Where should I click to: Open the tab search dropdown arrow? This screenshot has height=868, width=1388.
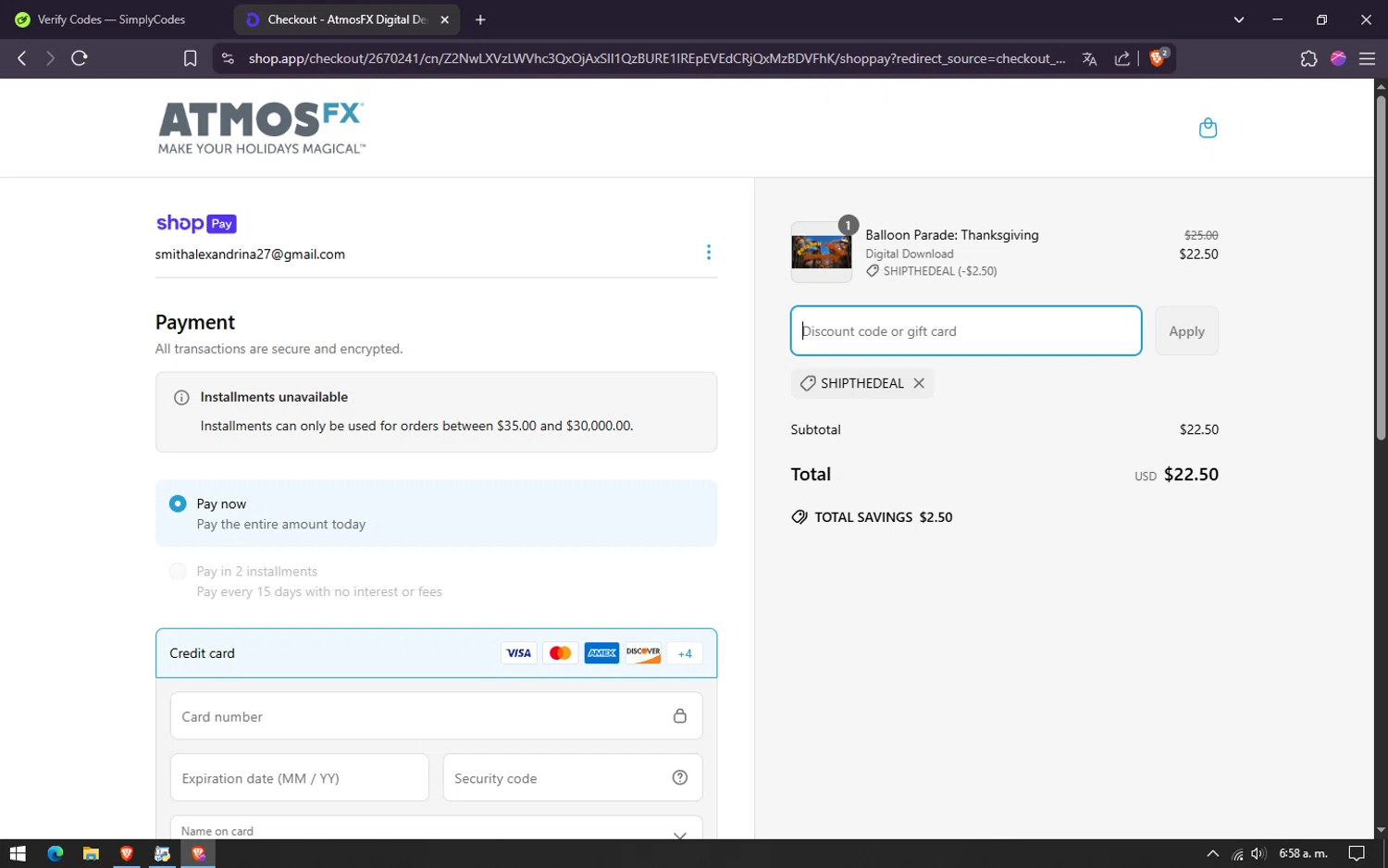[x=1239, y=19]
